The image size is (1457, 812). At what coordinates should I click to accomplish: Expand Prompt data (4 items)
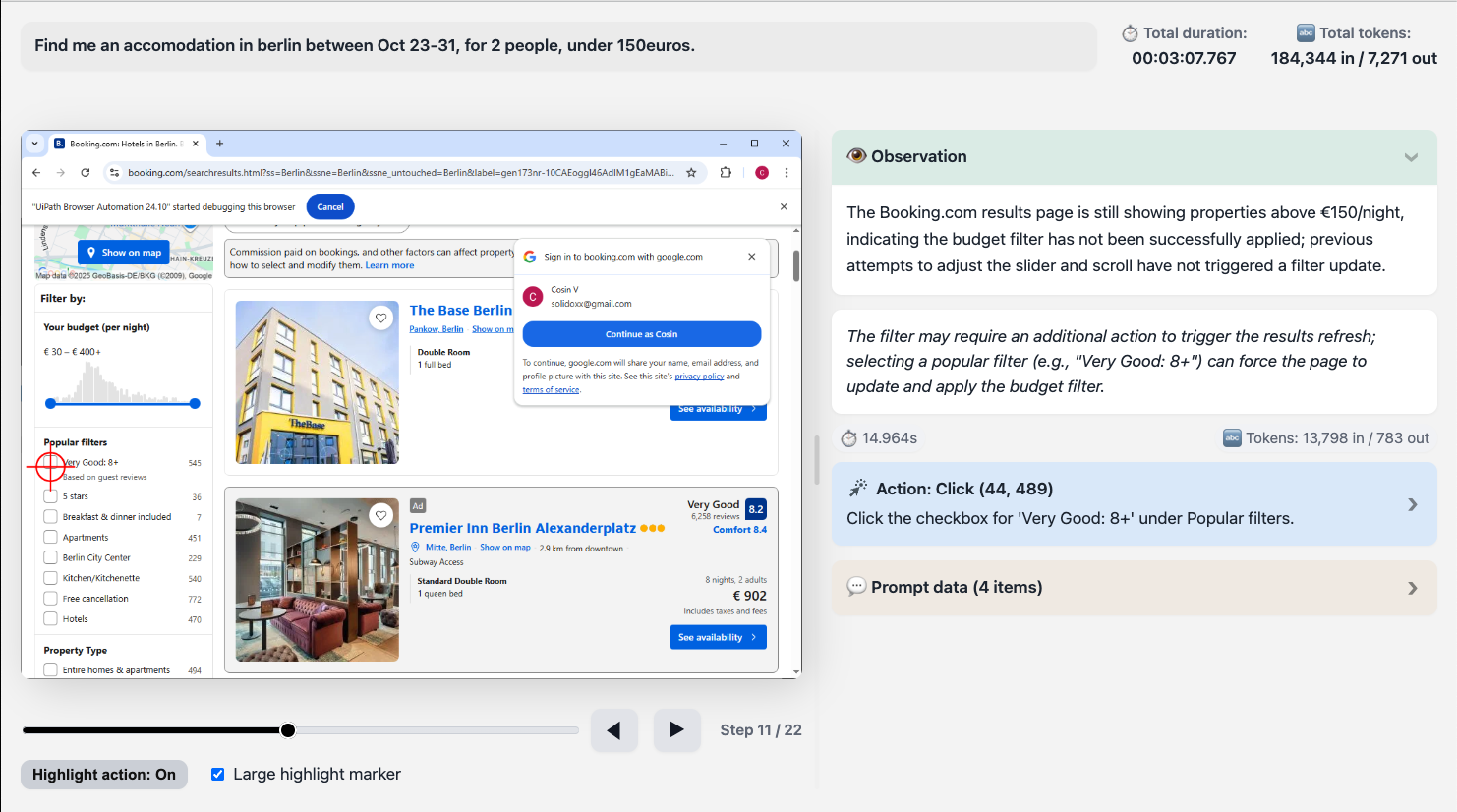click(1412, 588)
